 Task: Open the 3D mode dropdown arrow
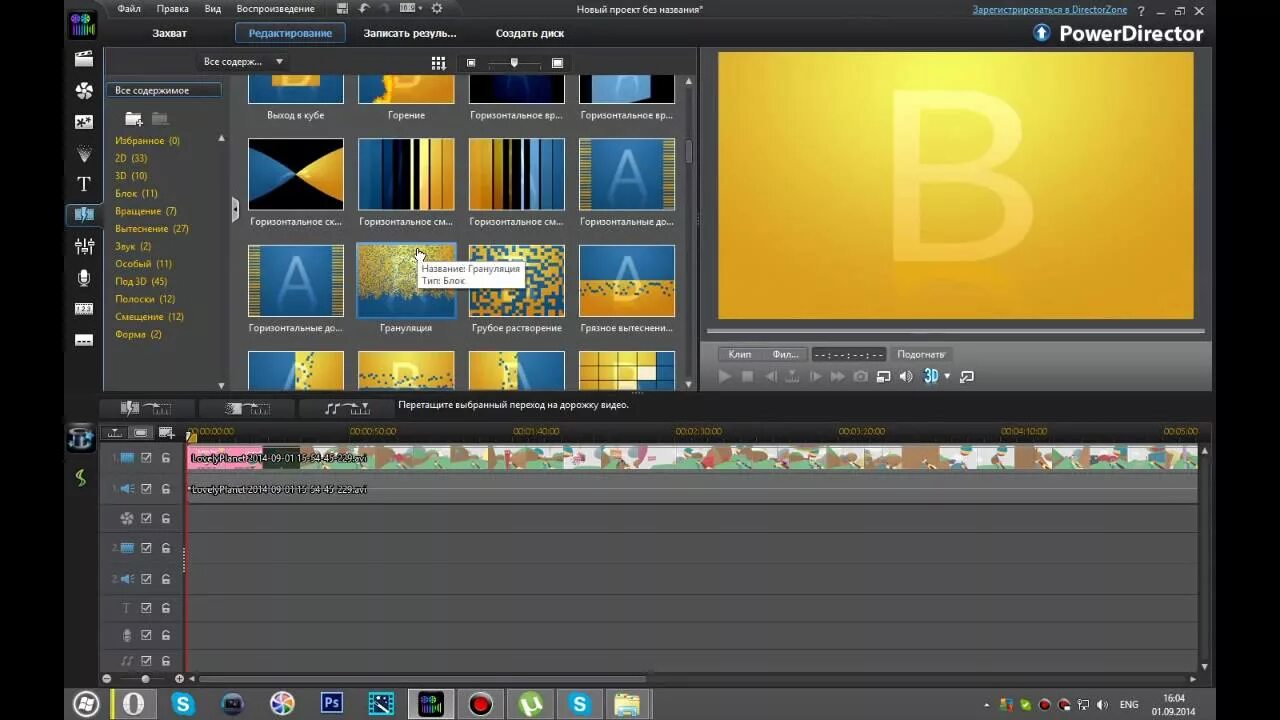[x=947, y=377]
